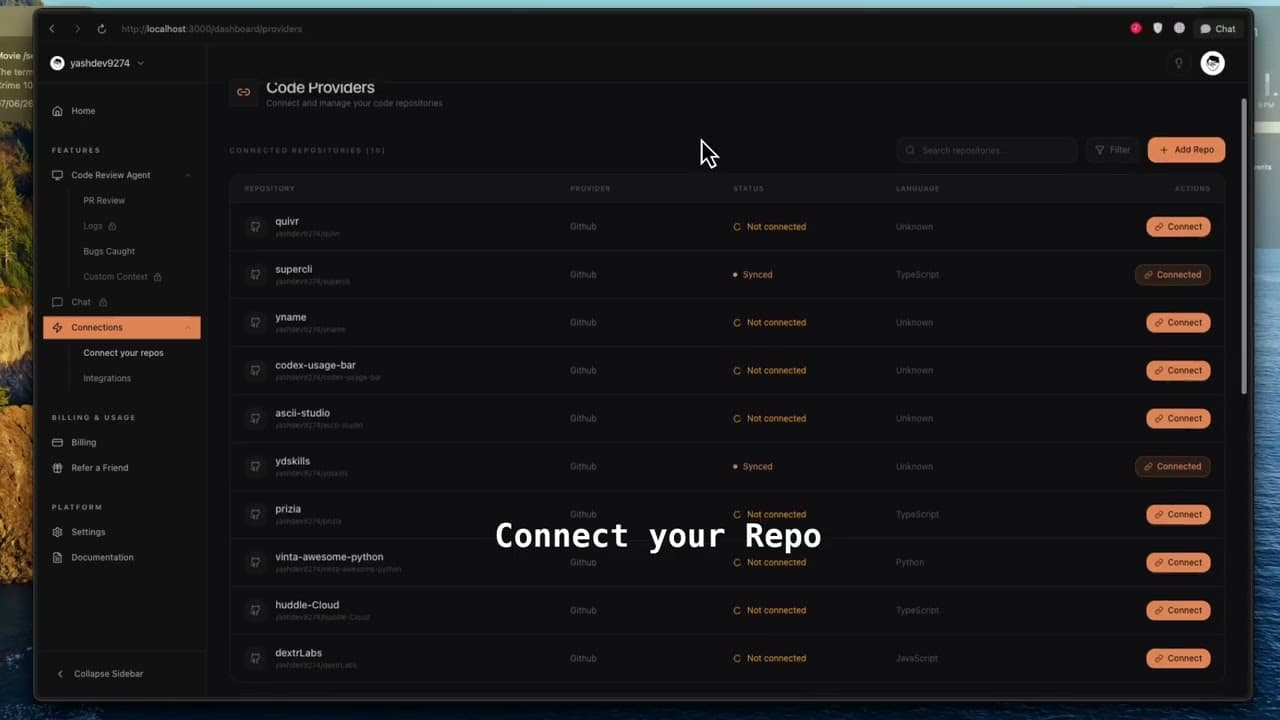Click the repo icon beside ascii-studio
The image size is (1280, 720).
coord(255,419)
